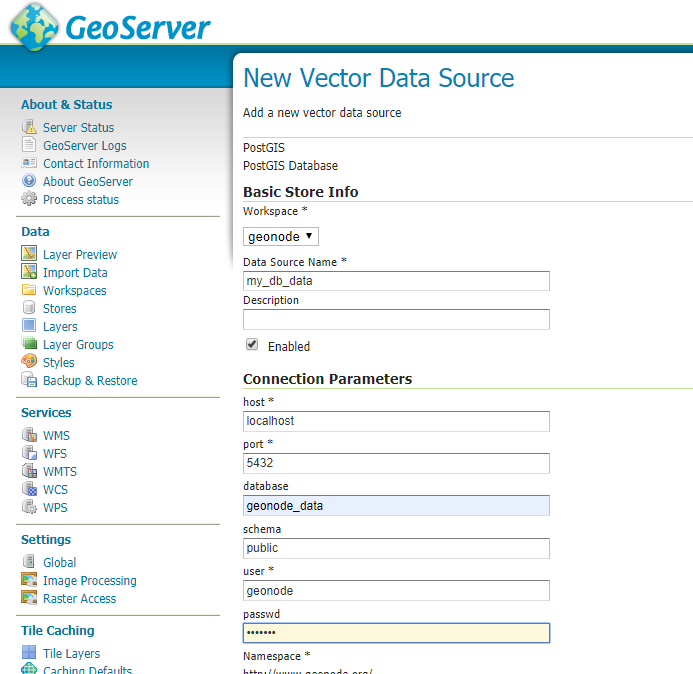Open WMS service settings link
Image resolution: width=693 pixels, height=674 pixels.
click(x=56, y=436)
